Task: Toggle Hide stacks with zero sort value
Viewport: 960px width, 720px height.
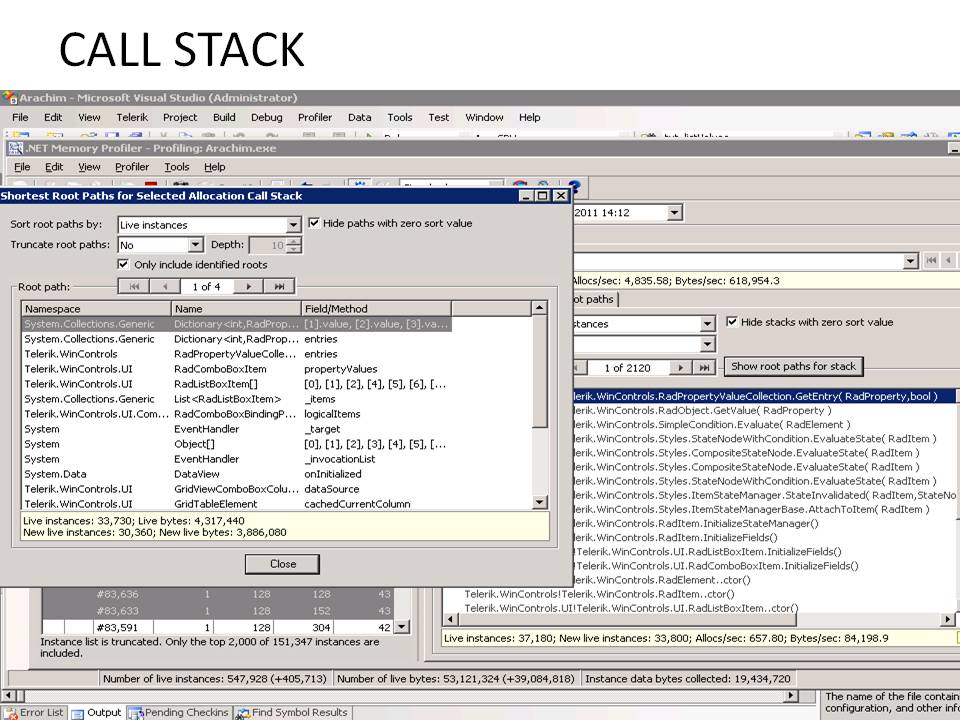Action: point(732,322)
